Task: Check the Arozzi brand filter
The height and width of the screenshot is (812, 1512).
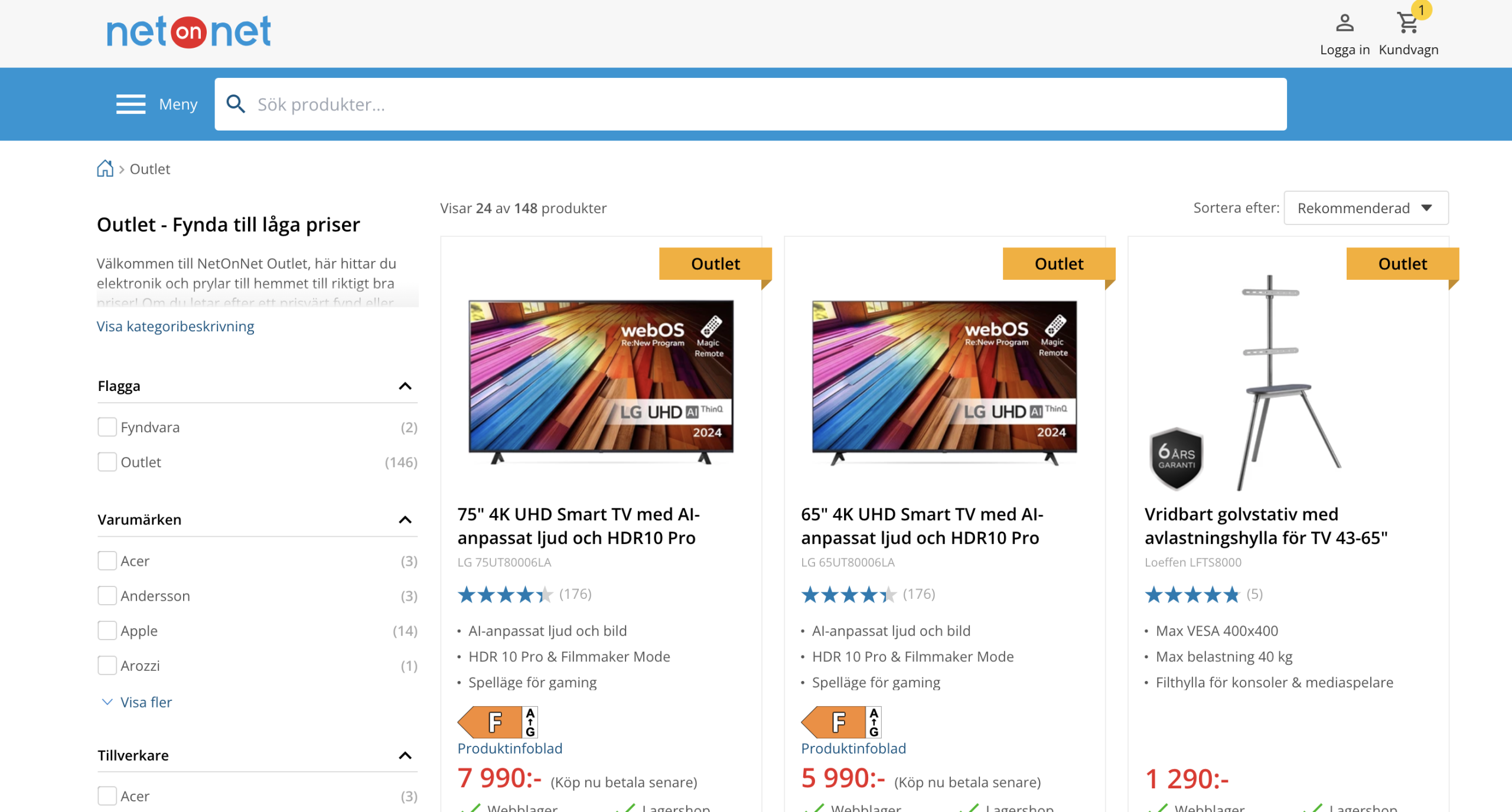Action: coord(107,665)
